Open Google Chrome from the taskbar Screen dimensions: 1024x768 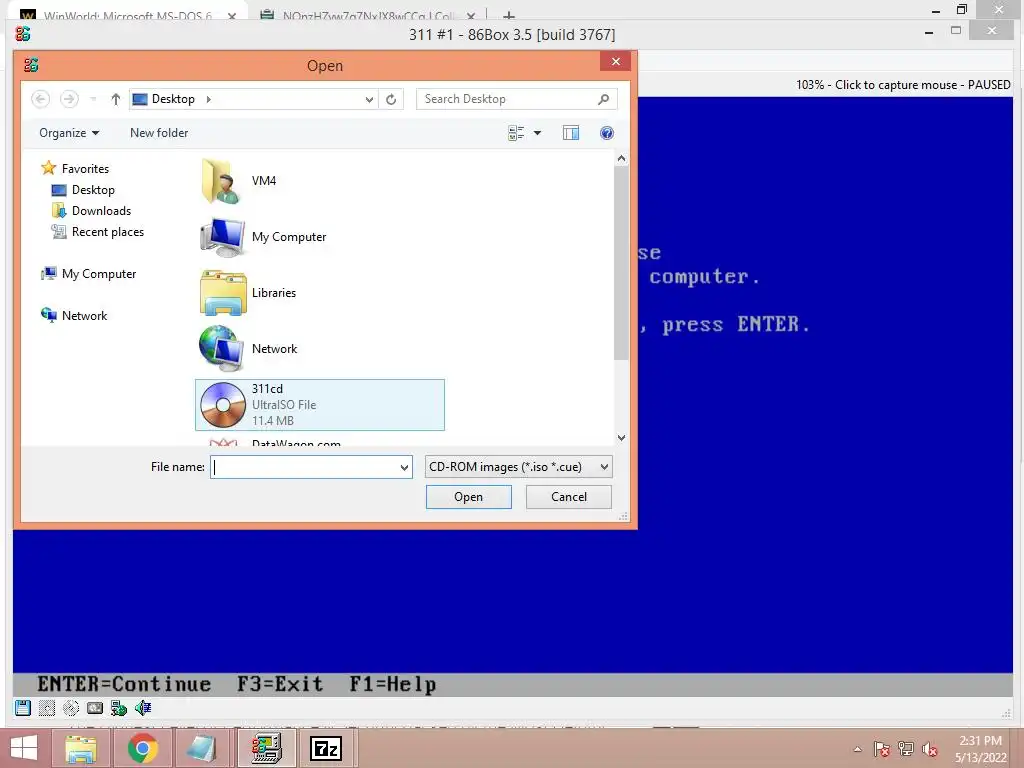tap(142, 748)
